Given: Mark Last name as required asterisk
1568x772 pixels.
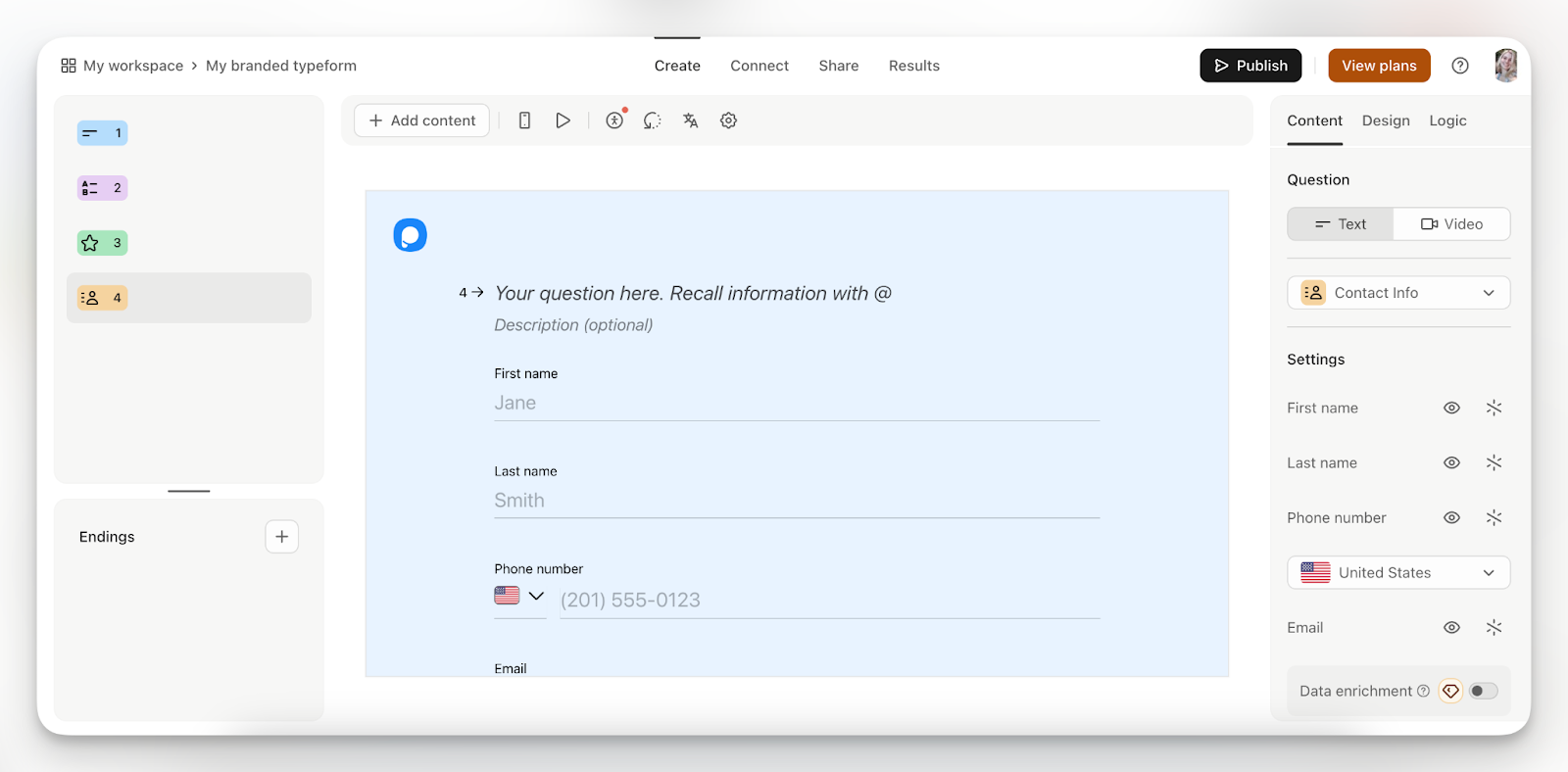Looking at the screenshot, I should (1494, 462).
